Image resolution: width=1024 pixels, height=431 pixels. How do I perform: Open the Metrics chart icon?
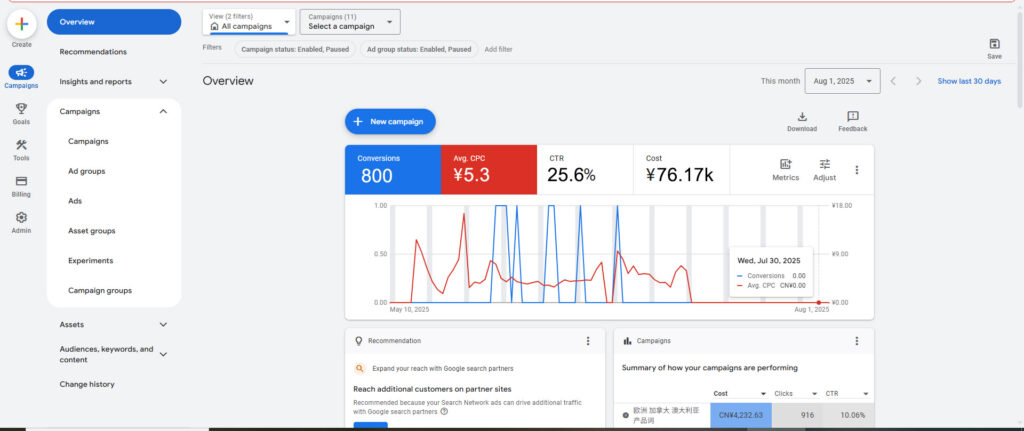click(x=785, y=165)
